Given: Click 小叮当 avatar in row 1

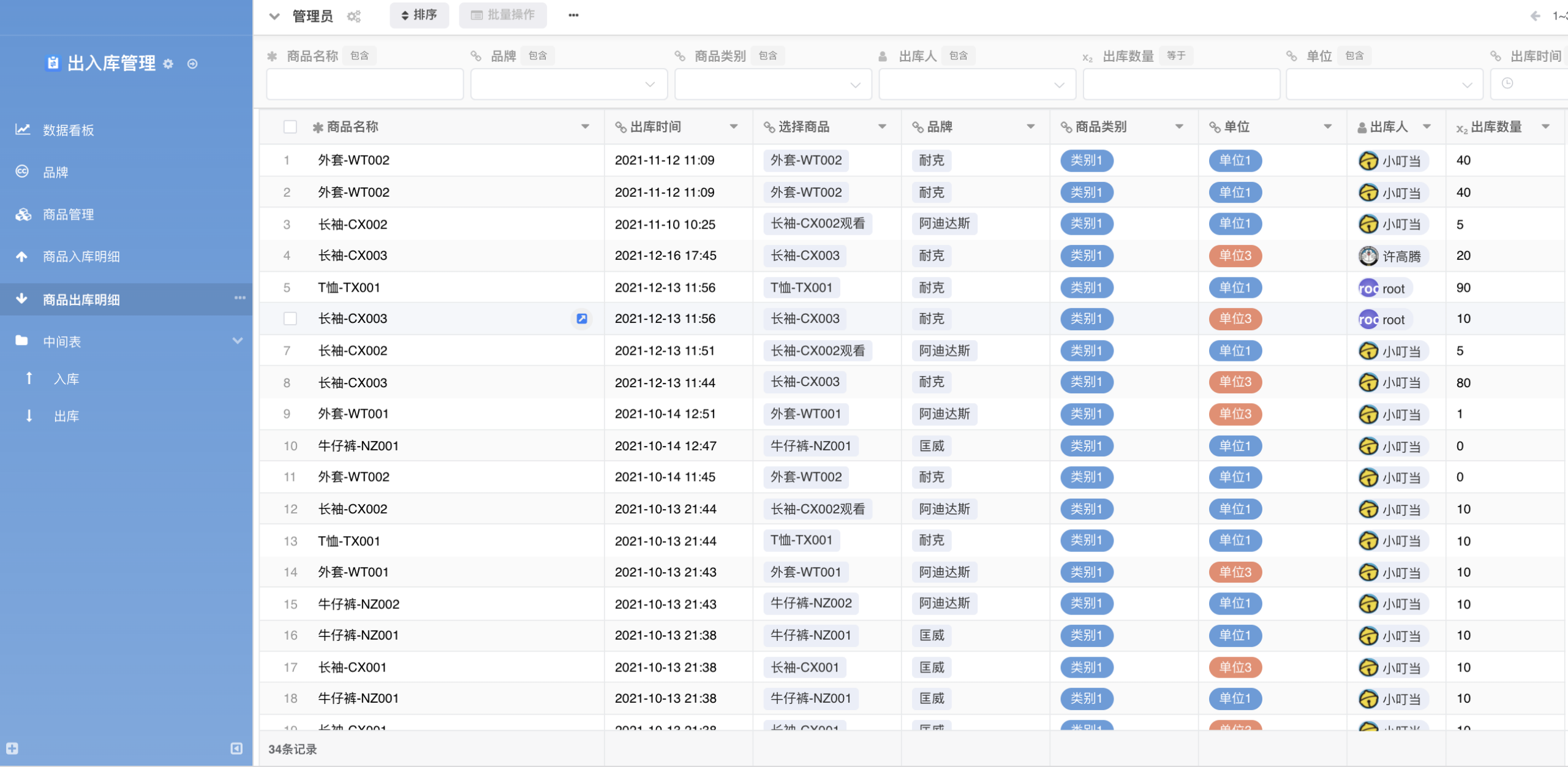Looking at the screenshot, I should [1368, 161].
